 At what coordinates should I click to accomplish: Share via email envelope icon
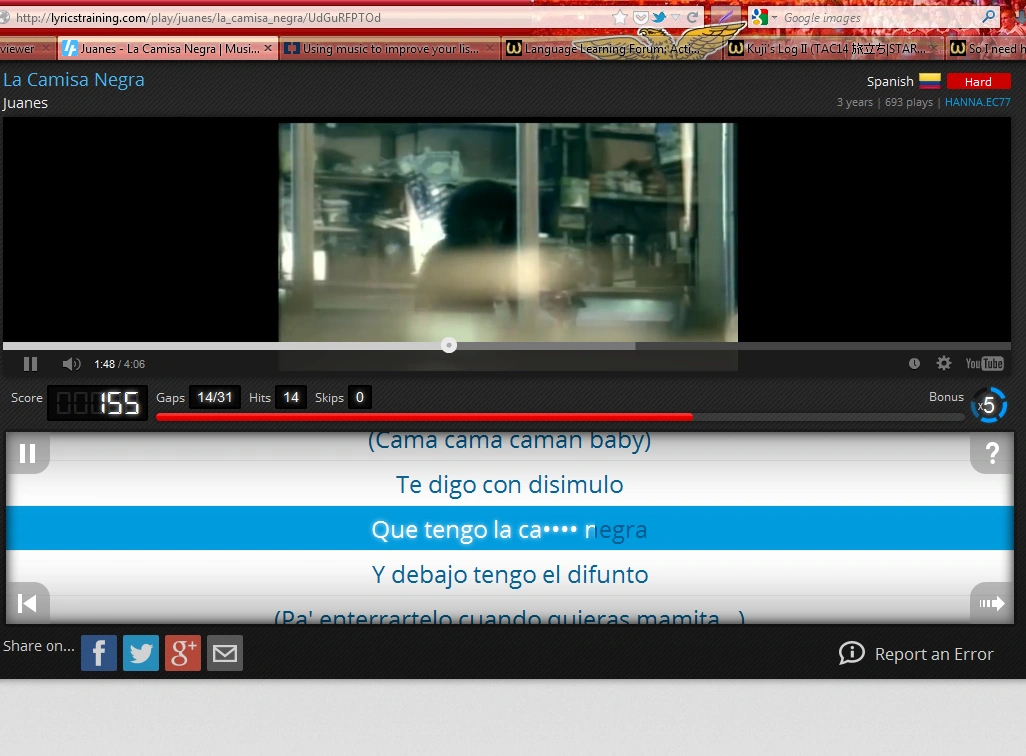(224, 653)
